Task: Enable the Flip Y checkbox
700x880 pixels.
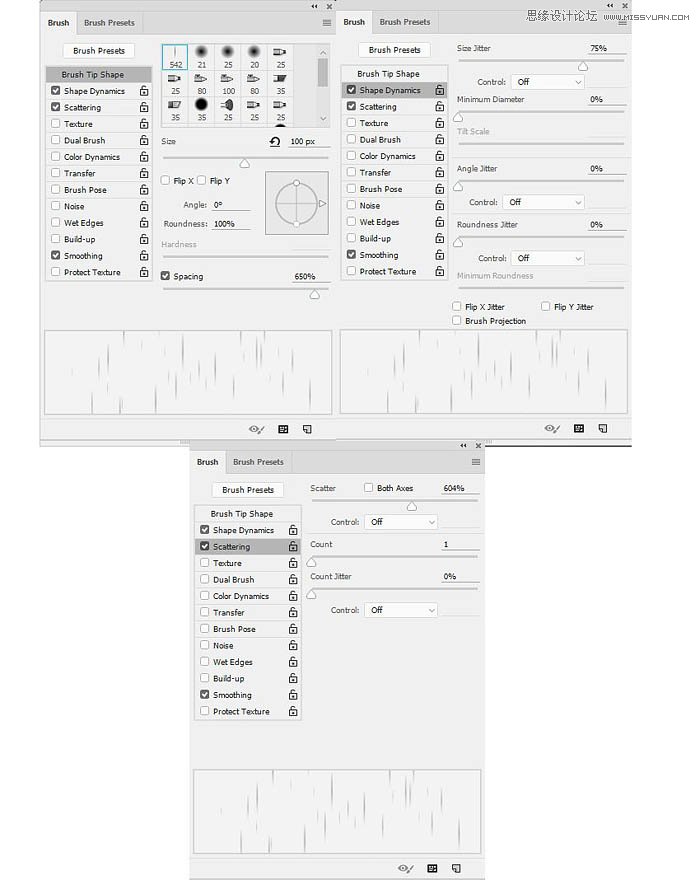Action: pyautogui.click(x=203, y=181)
